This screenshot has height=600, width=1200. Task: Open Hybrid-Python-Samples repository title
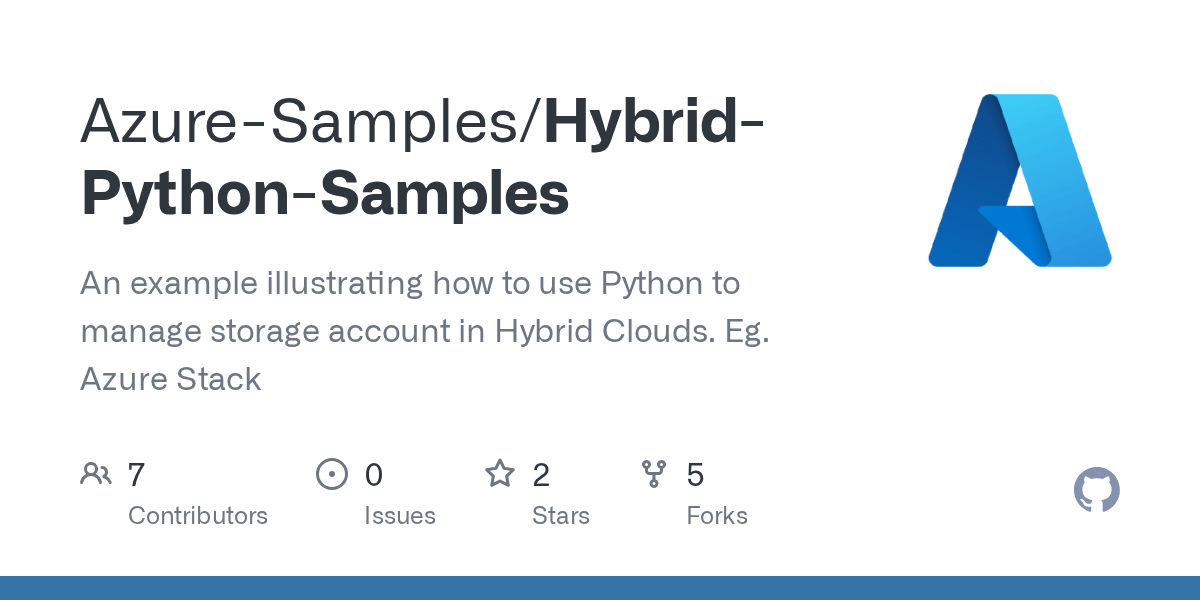424,158
